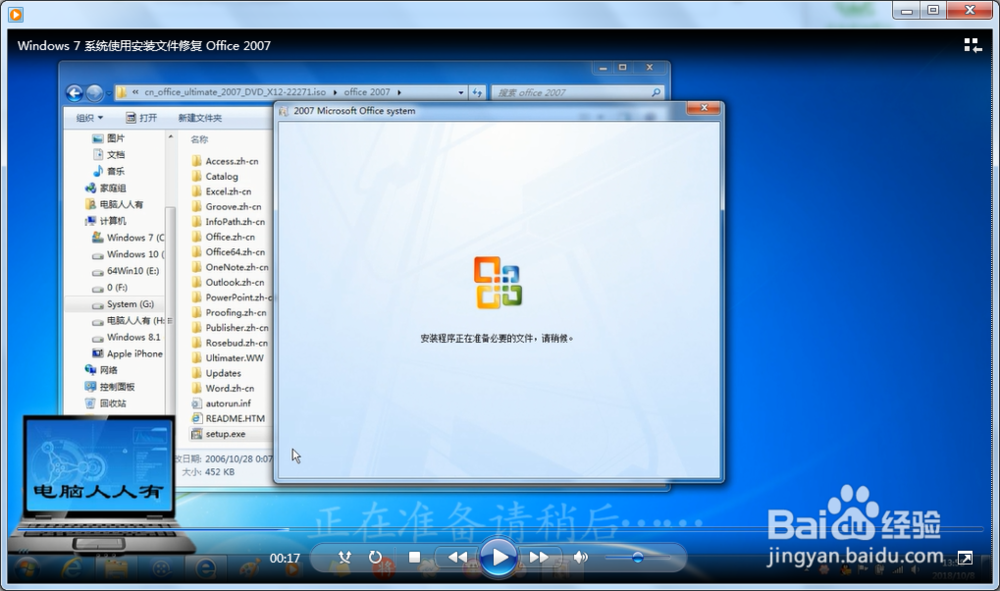Click the volume slider handle

(x=637, y=557)
